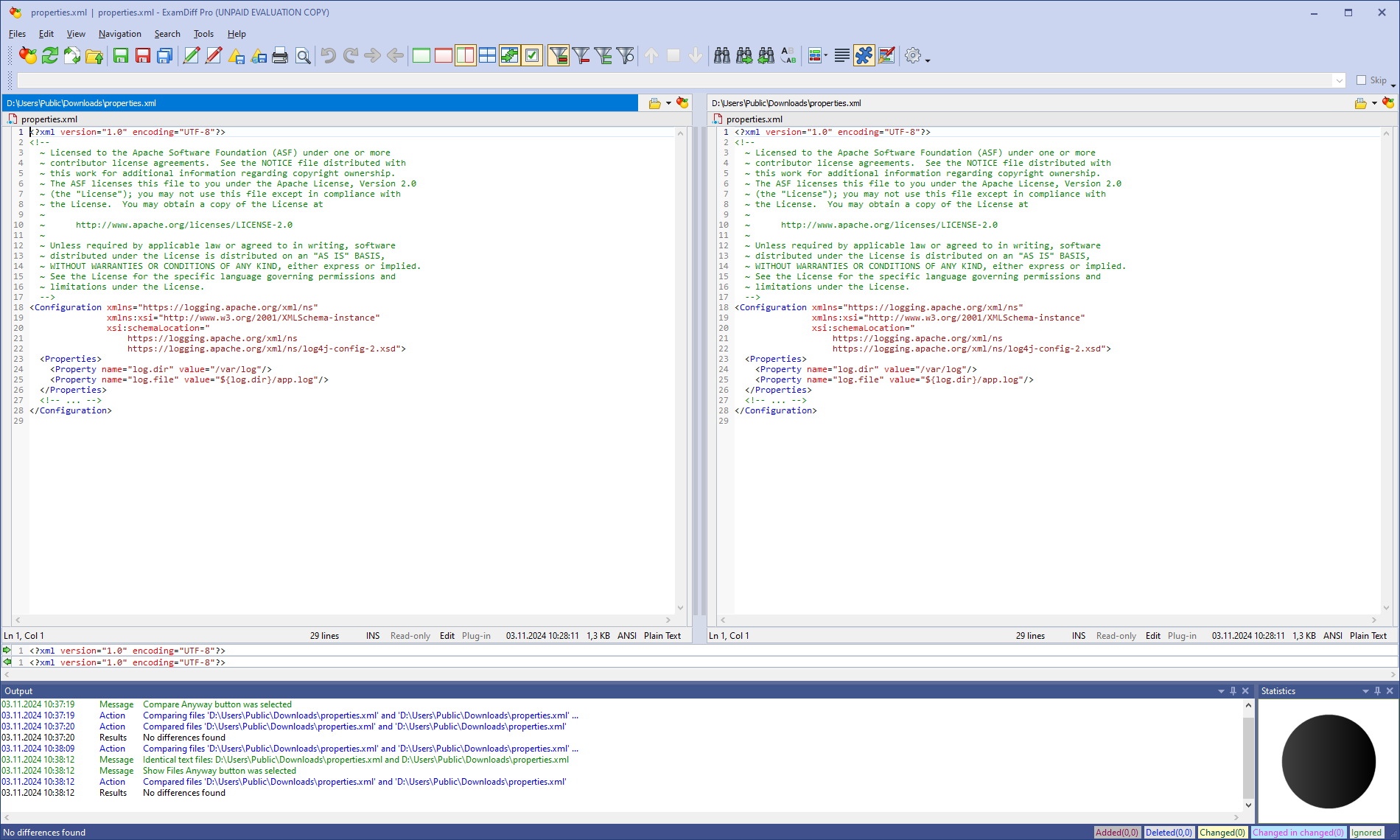Click the Print icon in toolbar
The width and height of the screenshot is (1400, 840).
coord(280,55)
